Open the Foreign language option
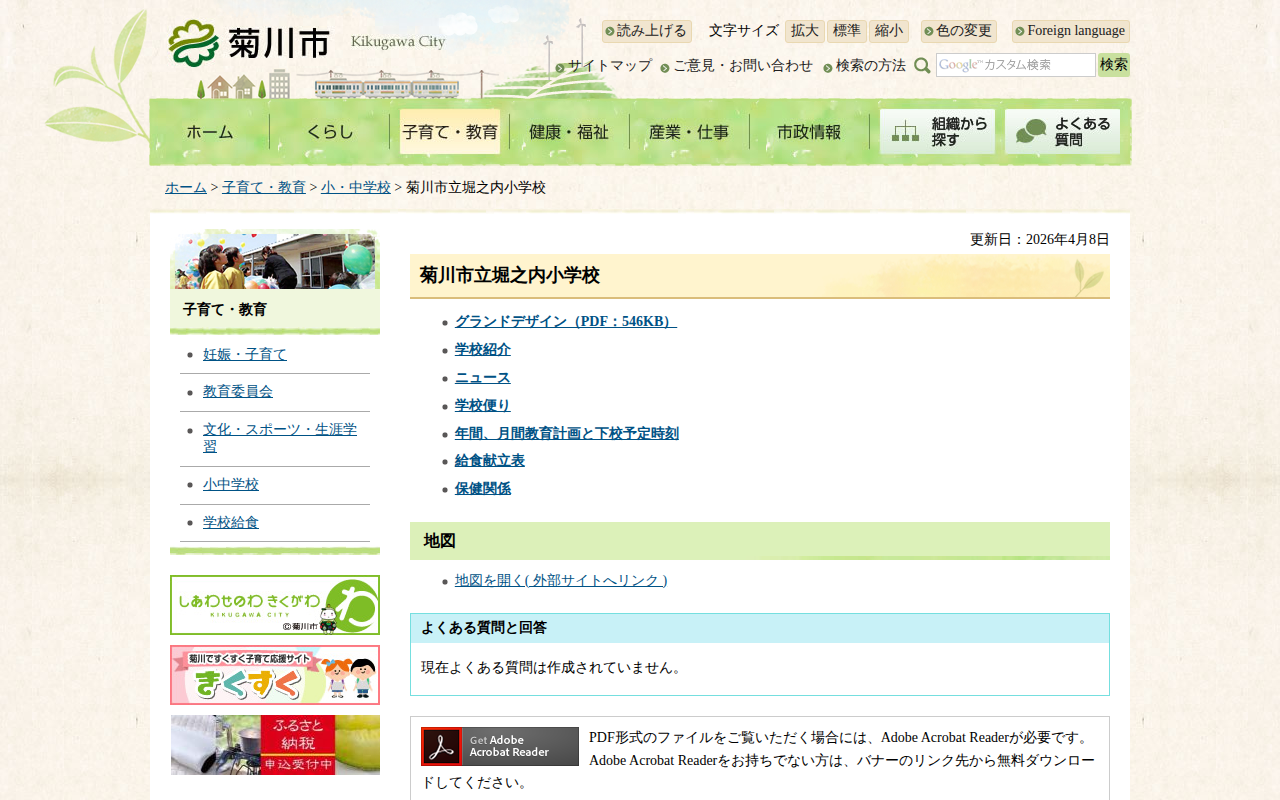Screen dimensions: 1280x800 1071,31
